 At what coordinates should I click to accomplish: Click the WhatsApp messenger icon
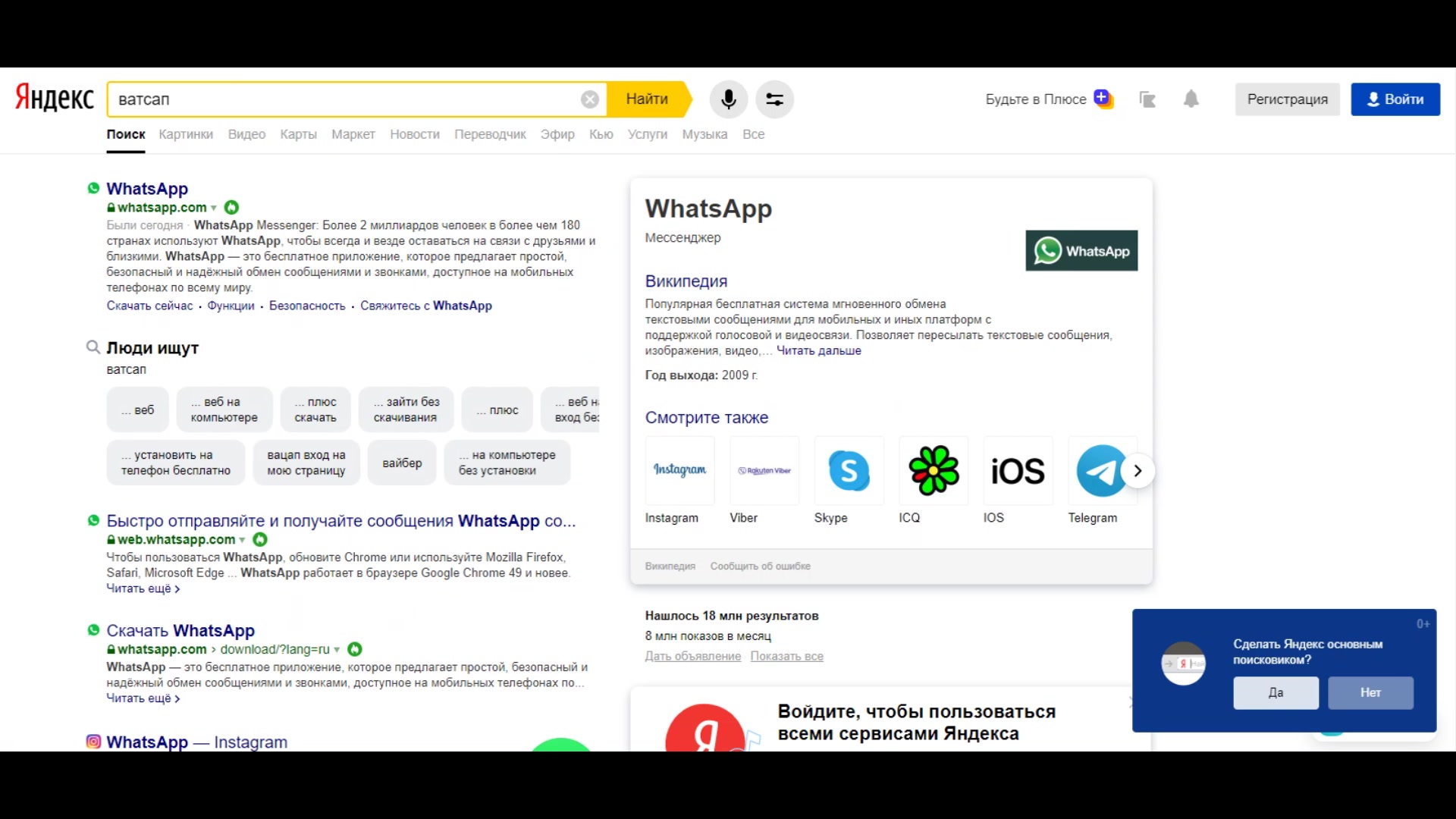1082,250
